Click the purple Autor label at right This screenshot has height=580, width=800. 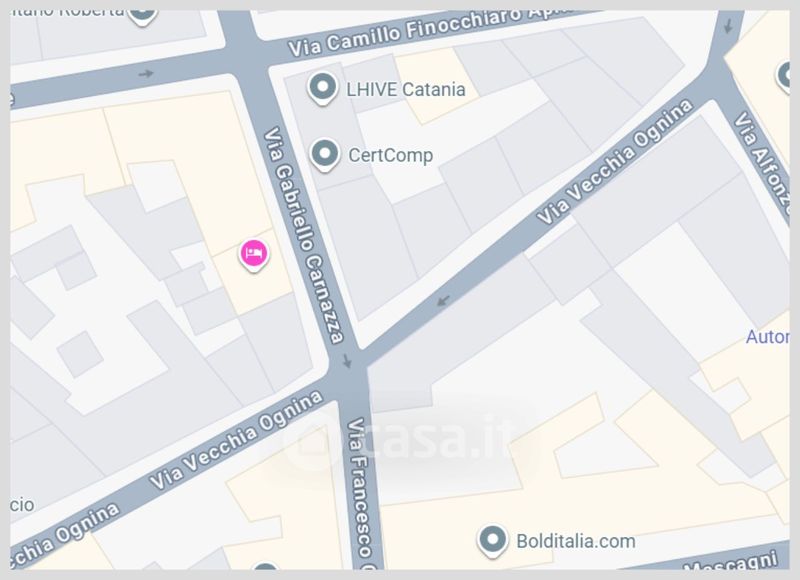click(767, 337)
